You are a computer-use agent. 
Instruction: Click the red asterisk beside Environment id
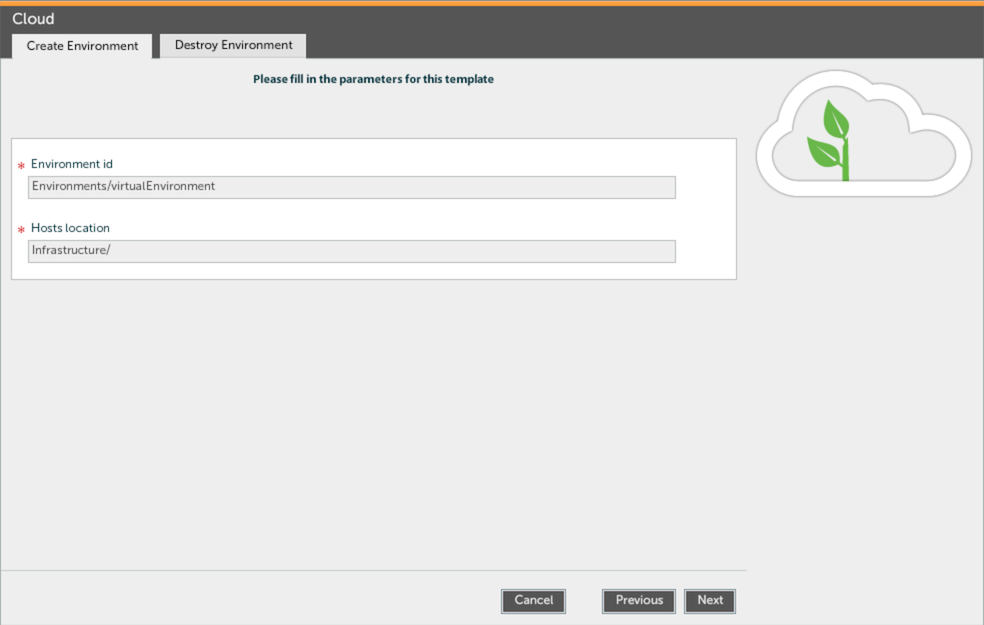pos(20,166)
